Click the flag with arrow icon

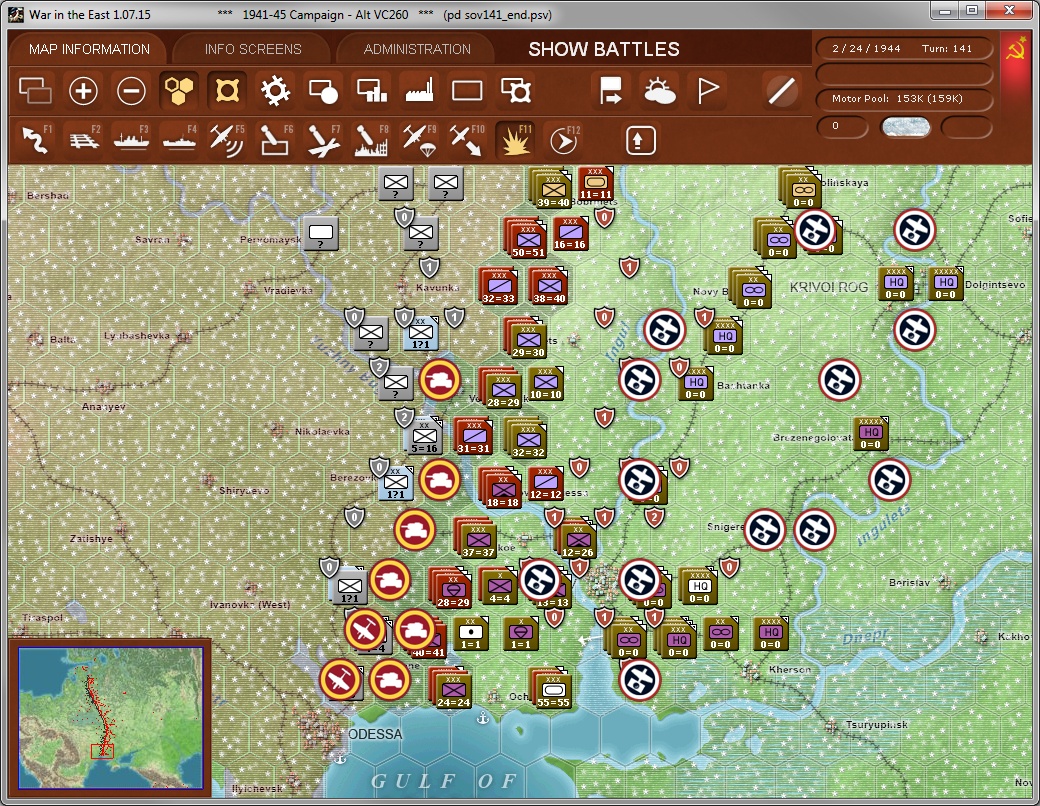pyautogui.click(x=610, y=91)
